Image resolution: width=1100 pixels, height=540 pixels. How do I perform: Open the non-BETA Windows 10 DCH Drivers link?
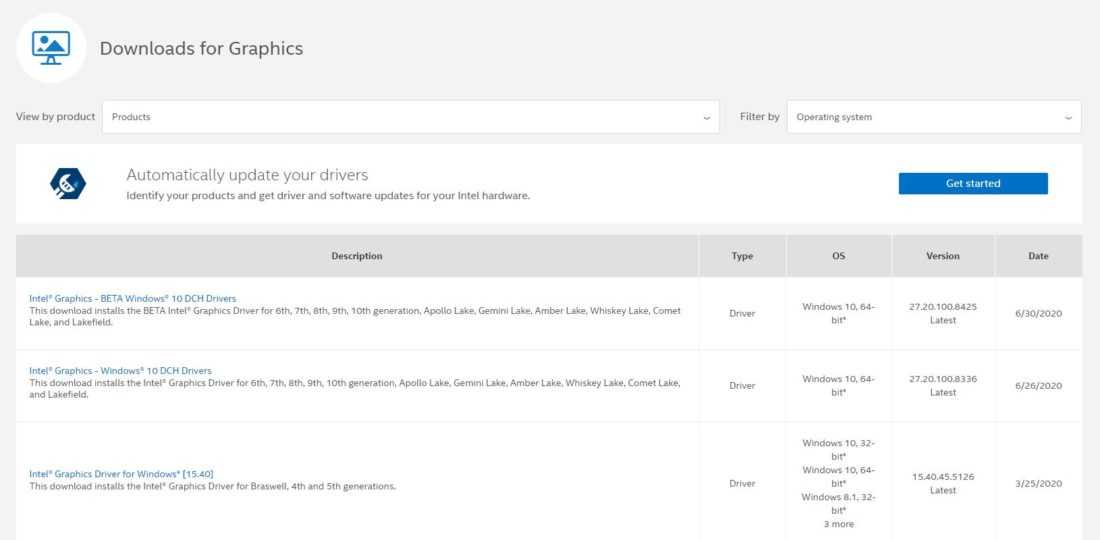120,370
